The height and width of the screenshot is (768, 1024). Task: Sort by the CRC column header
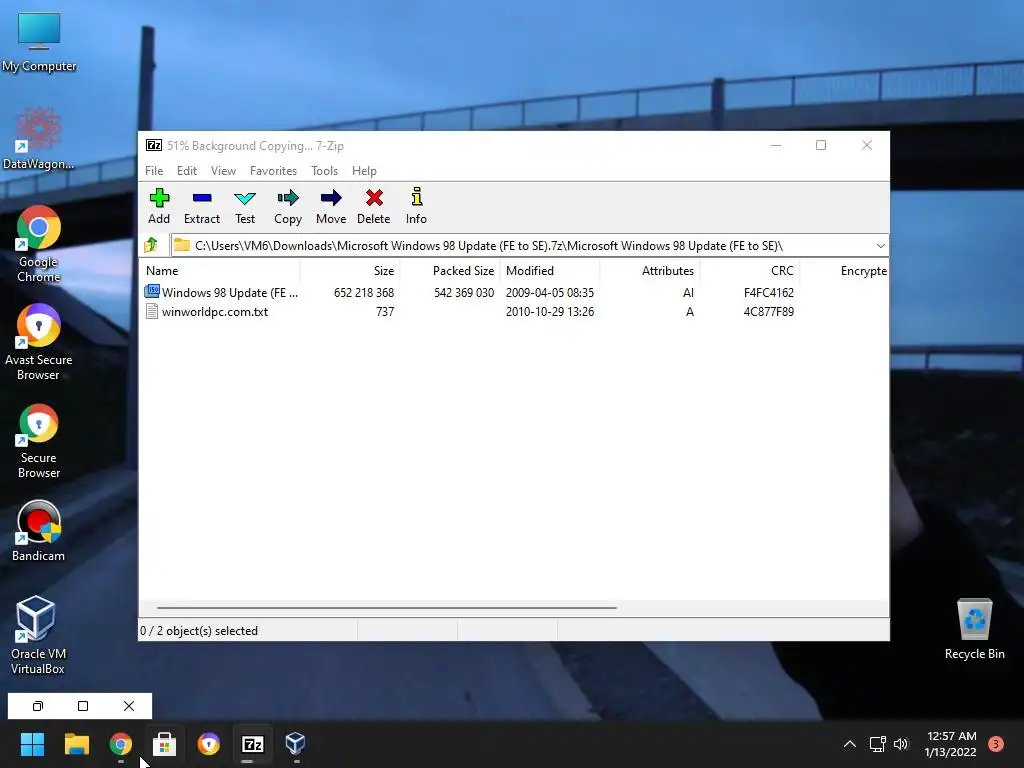tap(750, 270)
